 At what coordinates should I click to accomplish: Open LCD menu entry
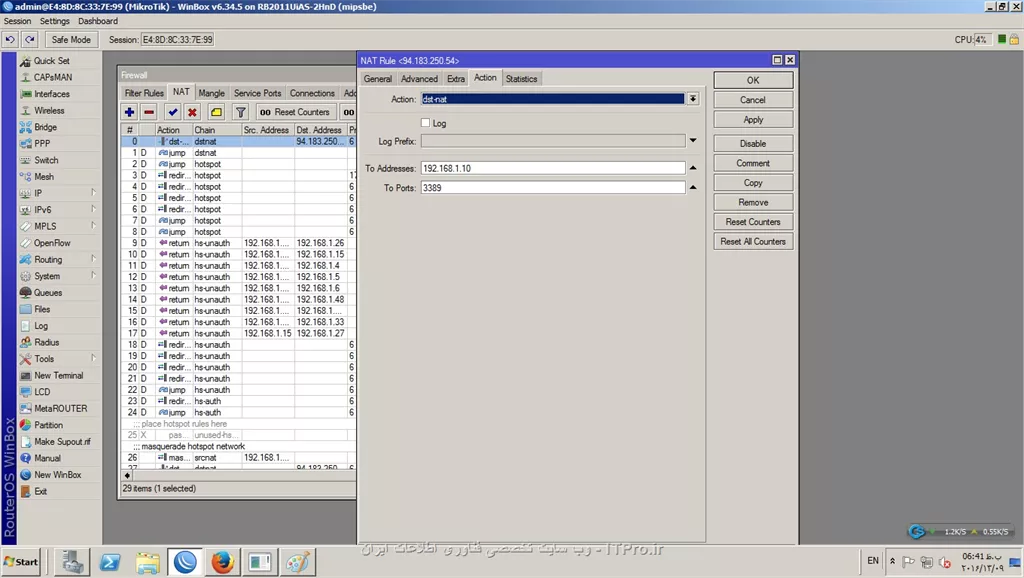coord(42,392)
